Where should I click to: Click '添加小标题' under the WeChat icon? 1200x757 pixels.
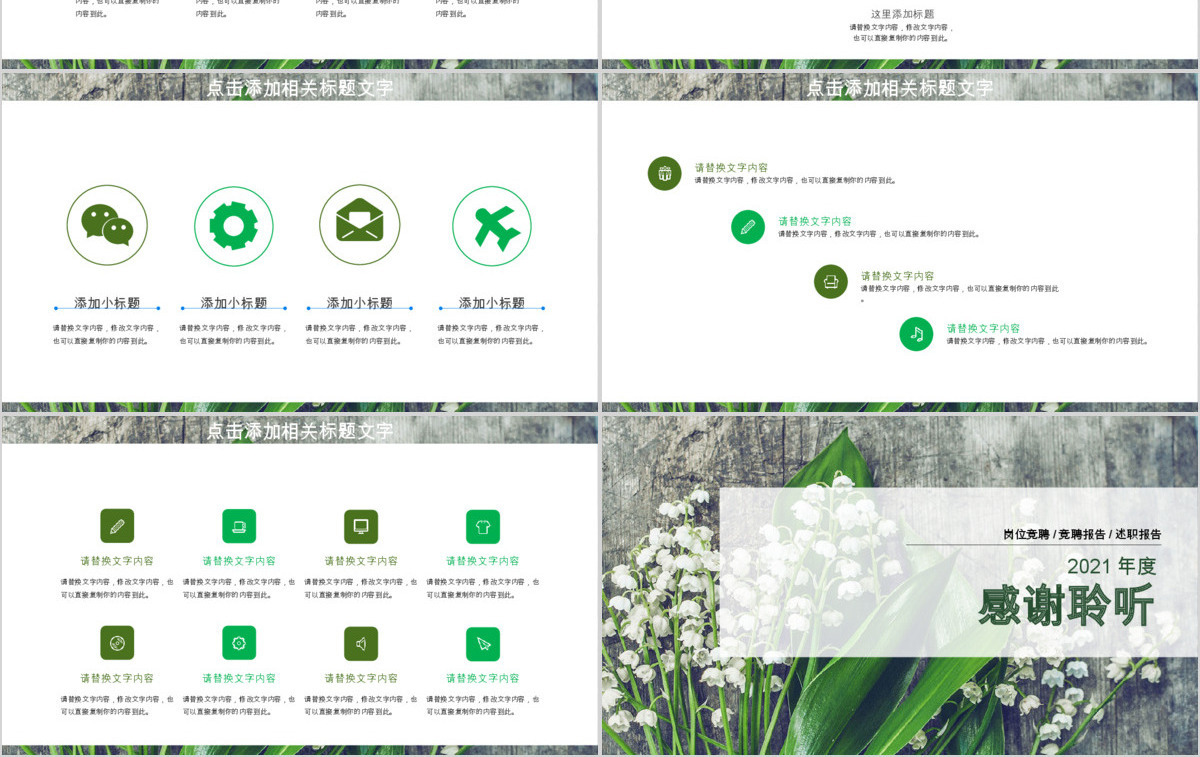pos(107,303)
